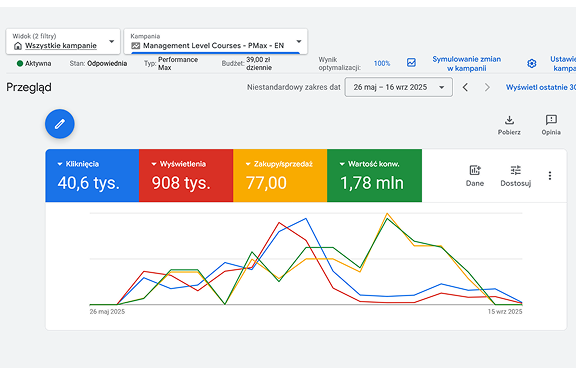The height and width of the screenshot is (375, 576).
Task: Select the Zakupy/sprzedaż metric tile
Action: pos(280,176)
